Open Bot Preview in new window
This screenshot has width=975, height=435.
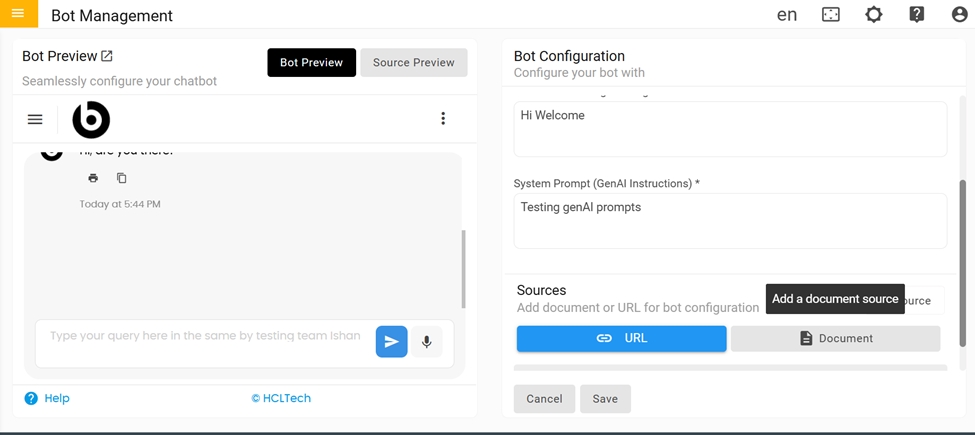pyautogui.click(x=107, y=56)
